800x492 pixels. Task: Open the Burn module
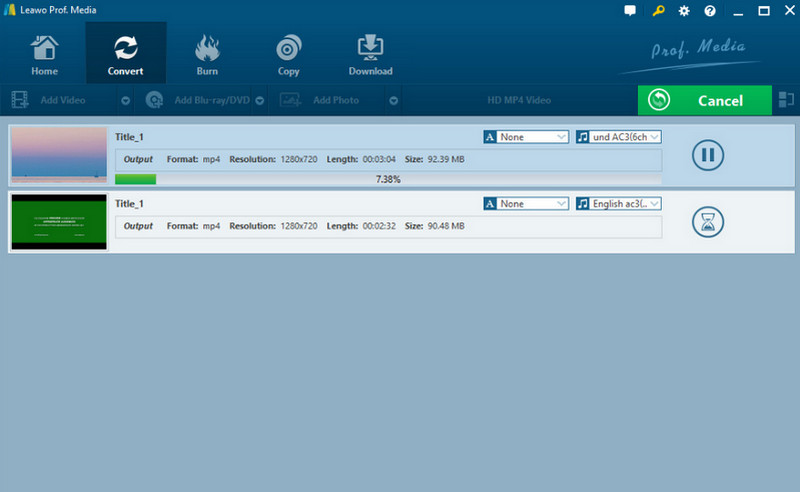click(207, 54)
